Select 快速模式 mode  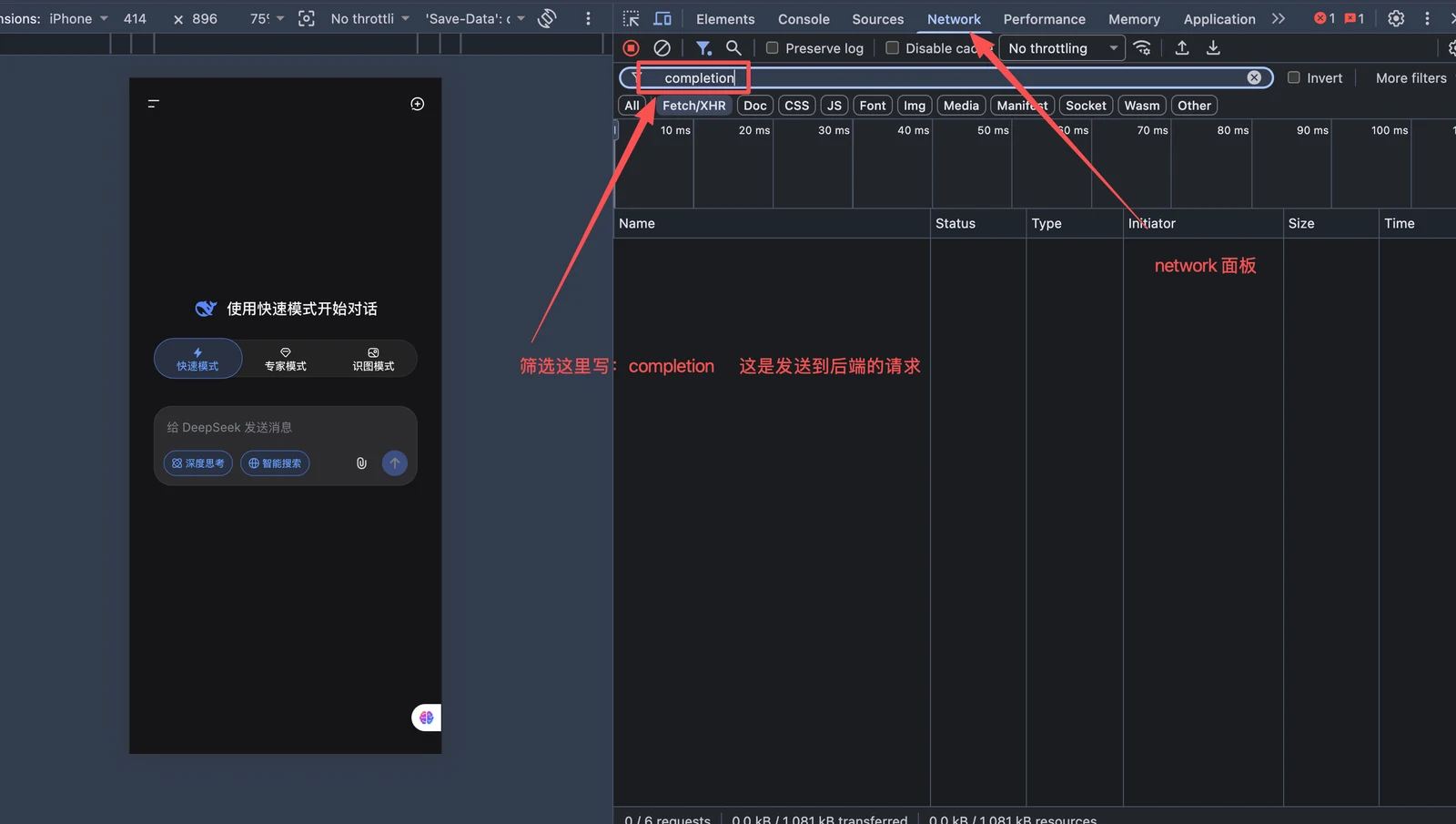point(197,359)
